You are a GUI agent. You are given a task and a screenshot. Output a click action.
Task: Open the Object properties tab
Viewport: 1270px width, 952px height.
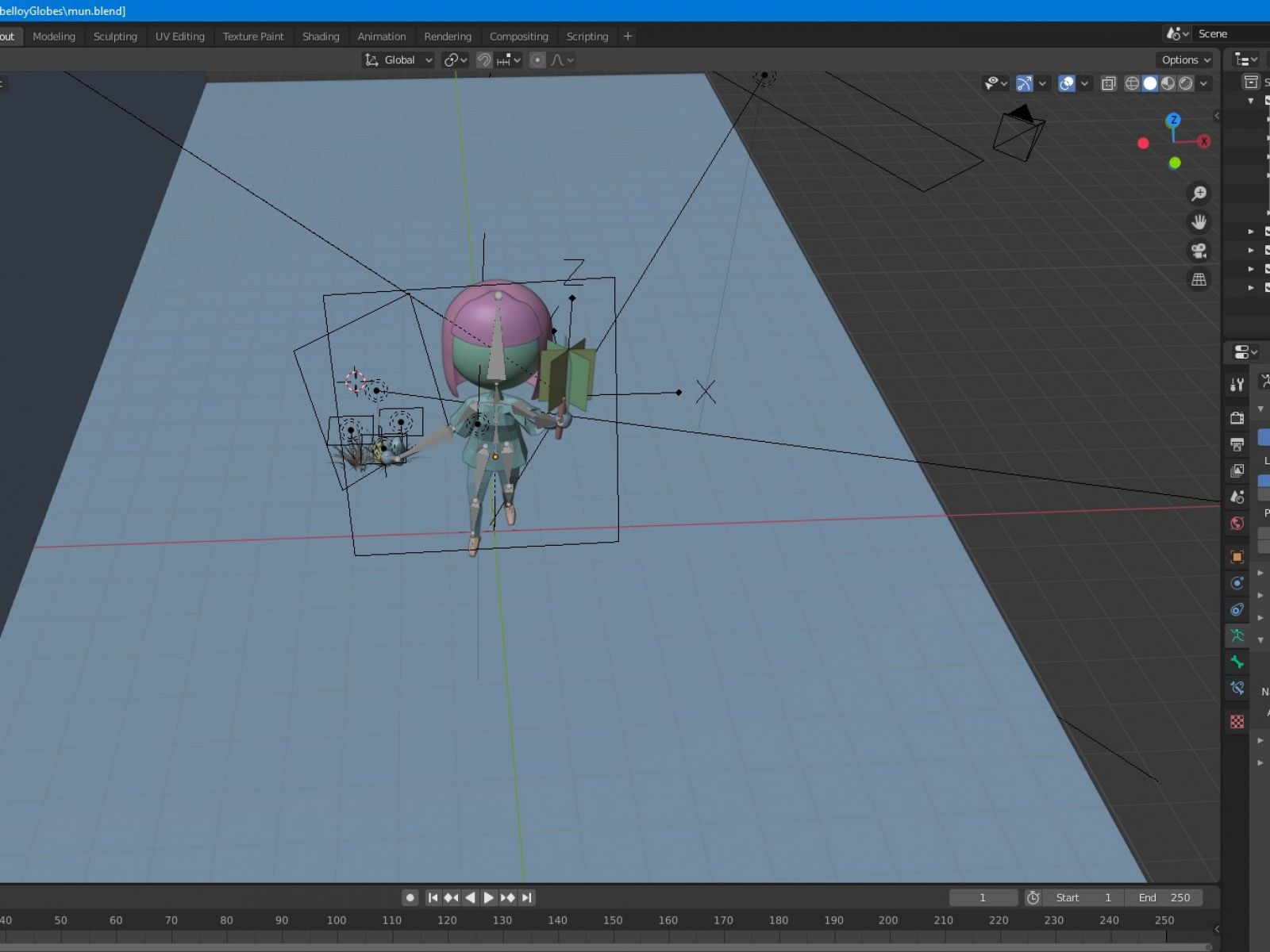point(1237,557)
